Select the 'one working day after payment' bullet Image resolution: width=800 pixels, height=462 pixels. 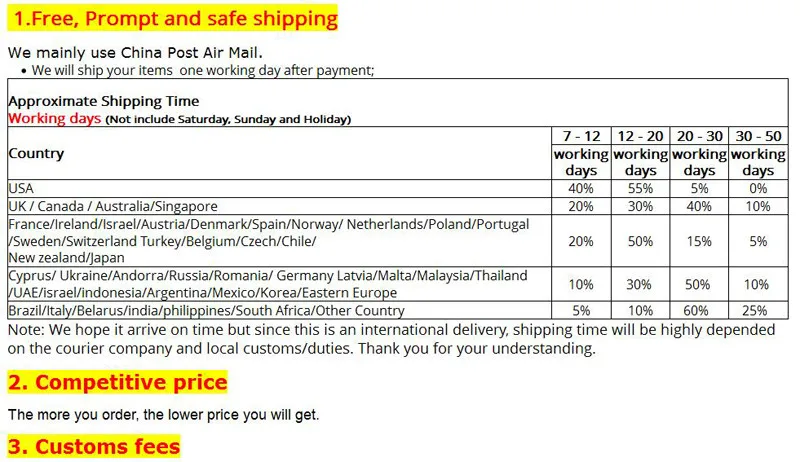(203, 70)
